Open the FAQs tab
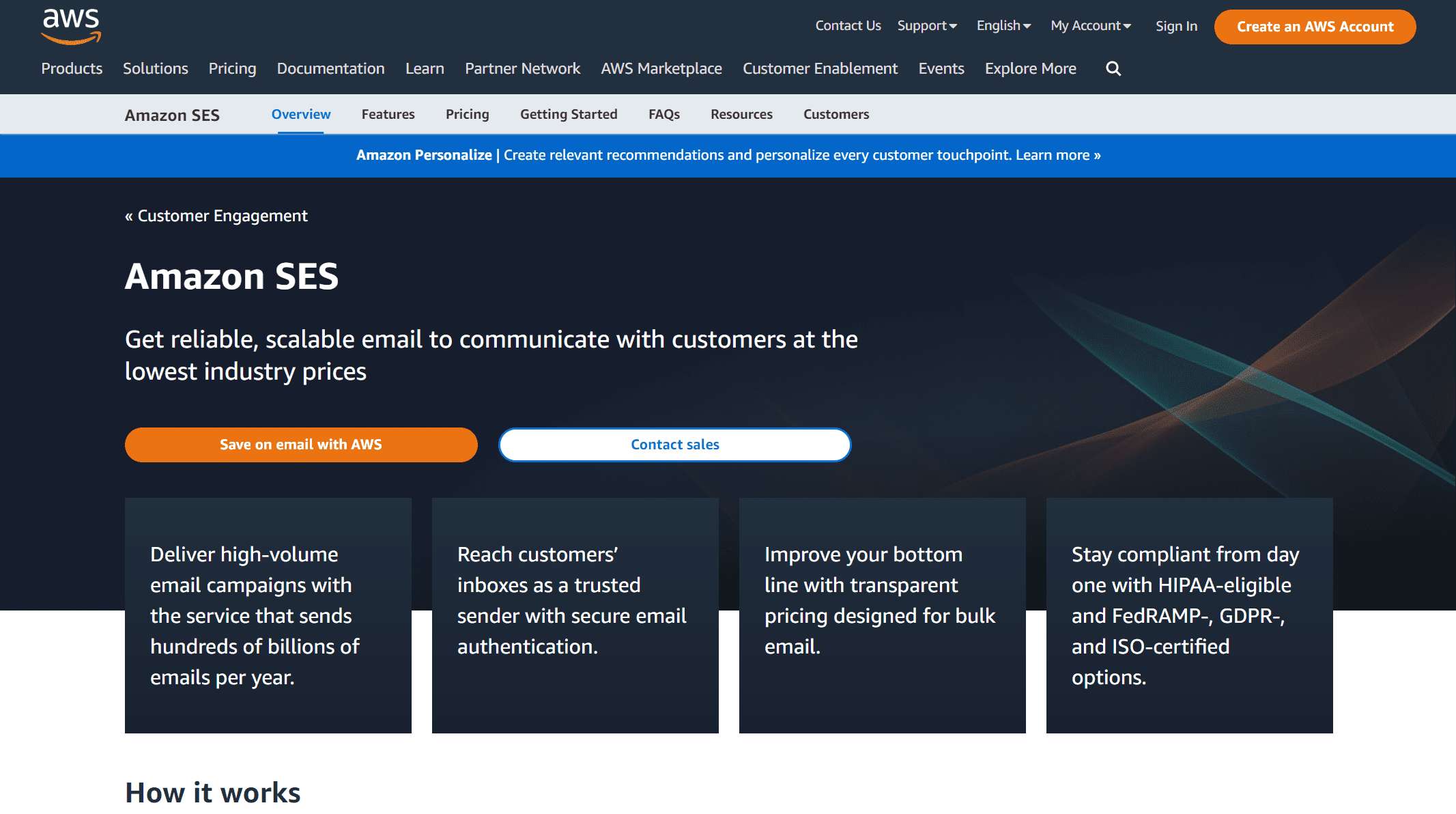This screenshot has height=814, width=1456. [664, 114]
